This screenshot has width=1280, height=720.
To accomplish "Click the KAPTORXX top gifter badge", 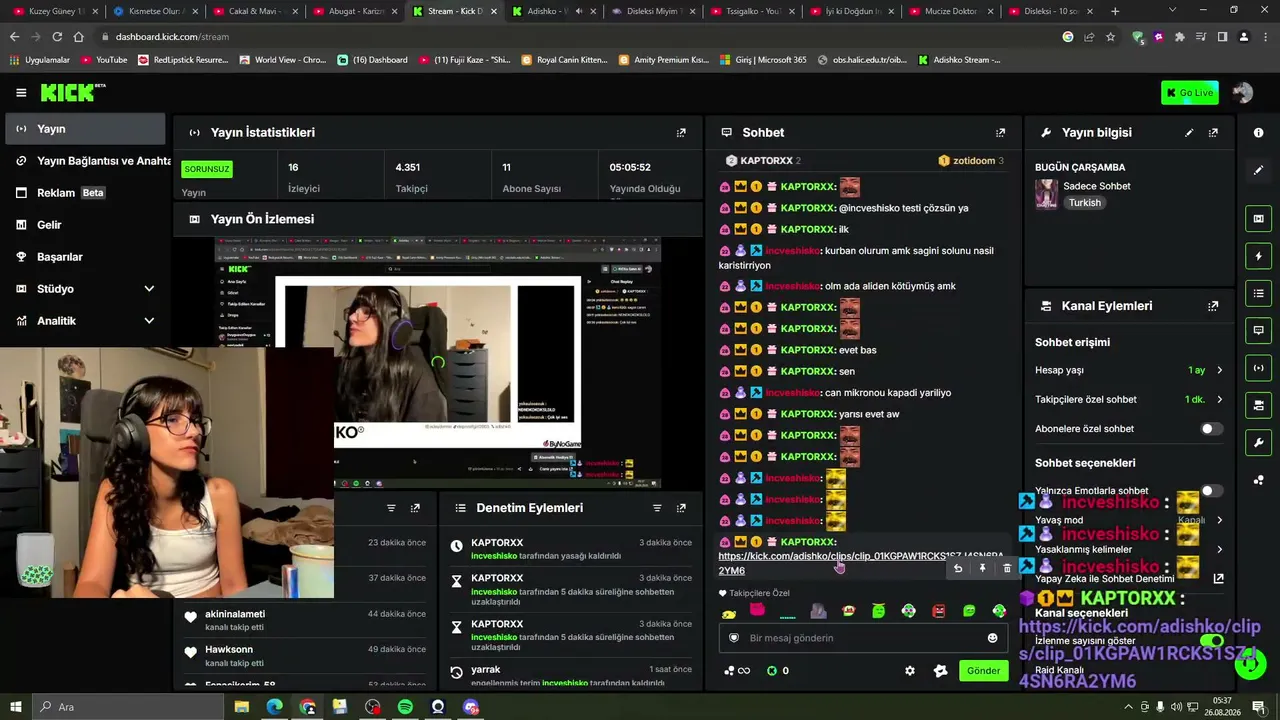I will tap(762, 161).
